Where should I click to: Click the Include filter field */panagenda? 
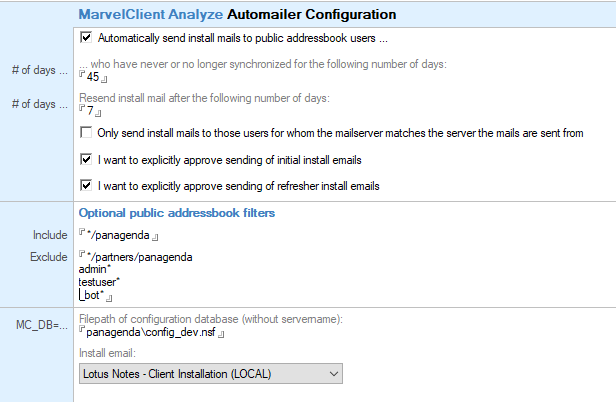[x=119, y=235]
